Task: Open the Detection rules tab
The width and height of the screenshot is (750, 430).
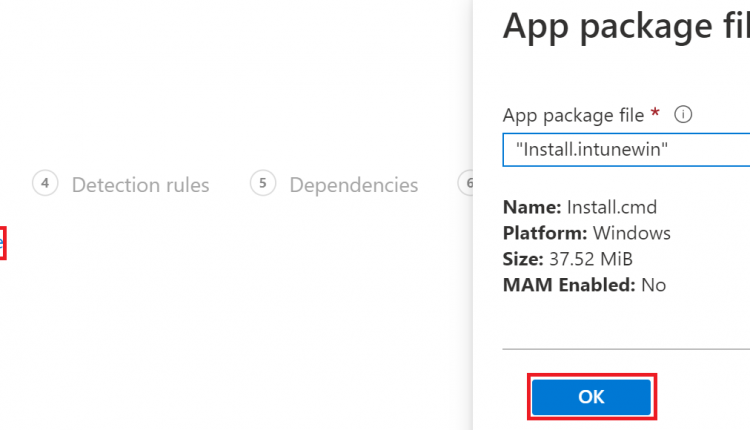Action: (140, 185)
